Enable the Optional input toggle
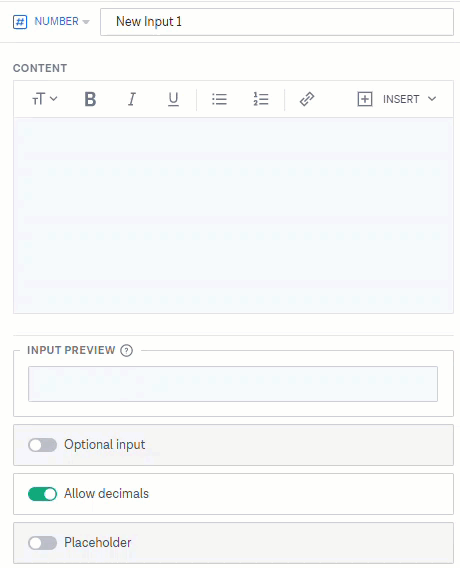 tap(42, 445)
